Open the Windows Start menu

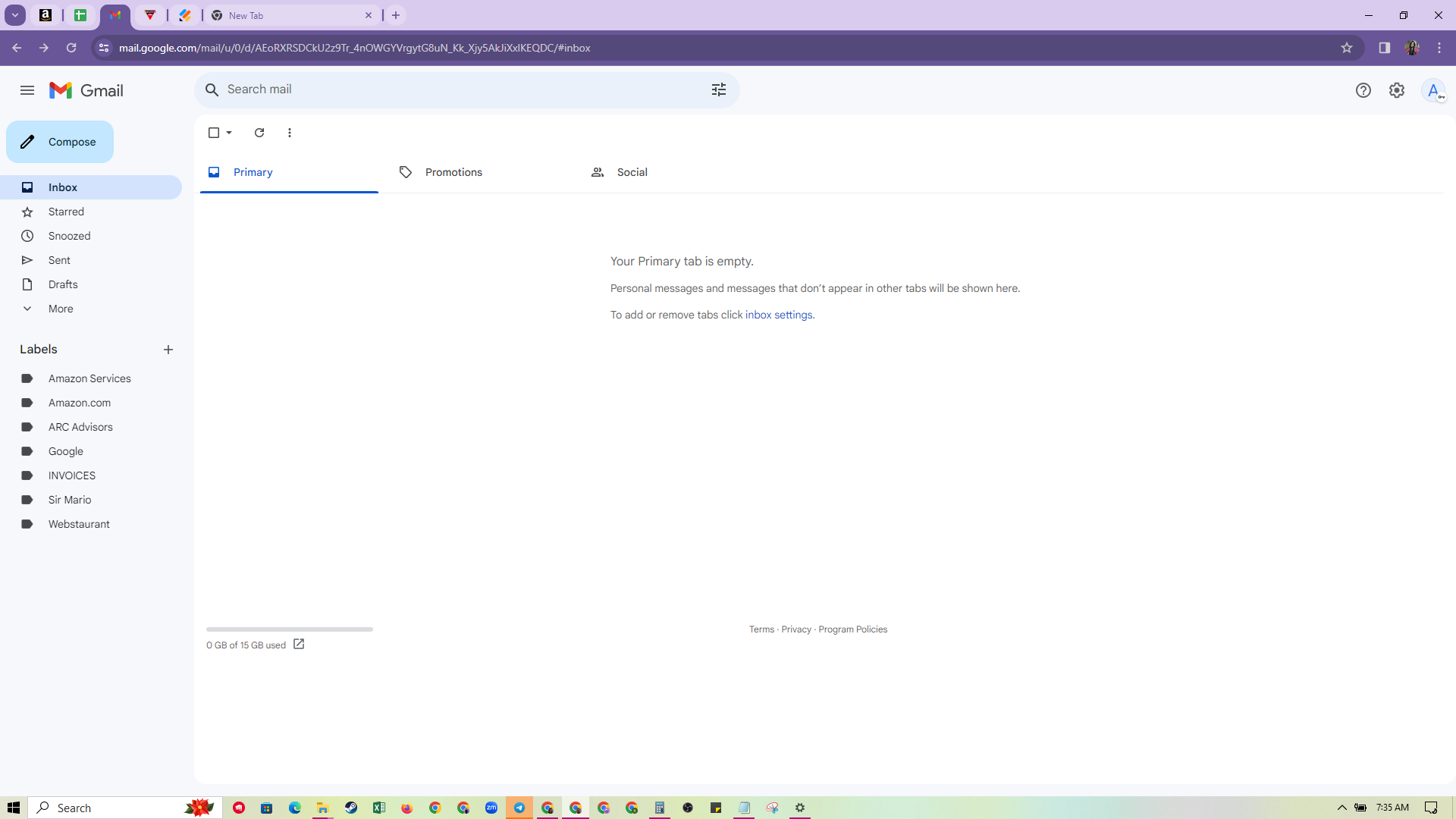(x=14, y=808)
